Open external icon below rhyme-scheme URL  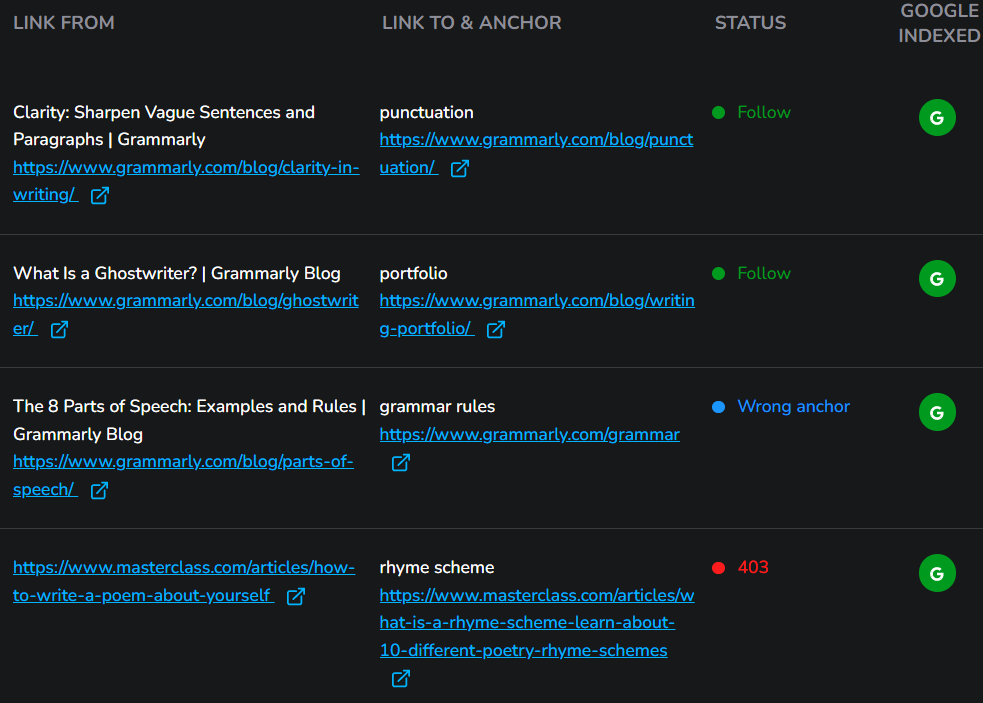401,679
